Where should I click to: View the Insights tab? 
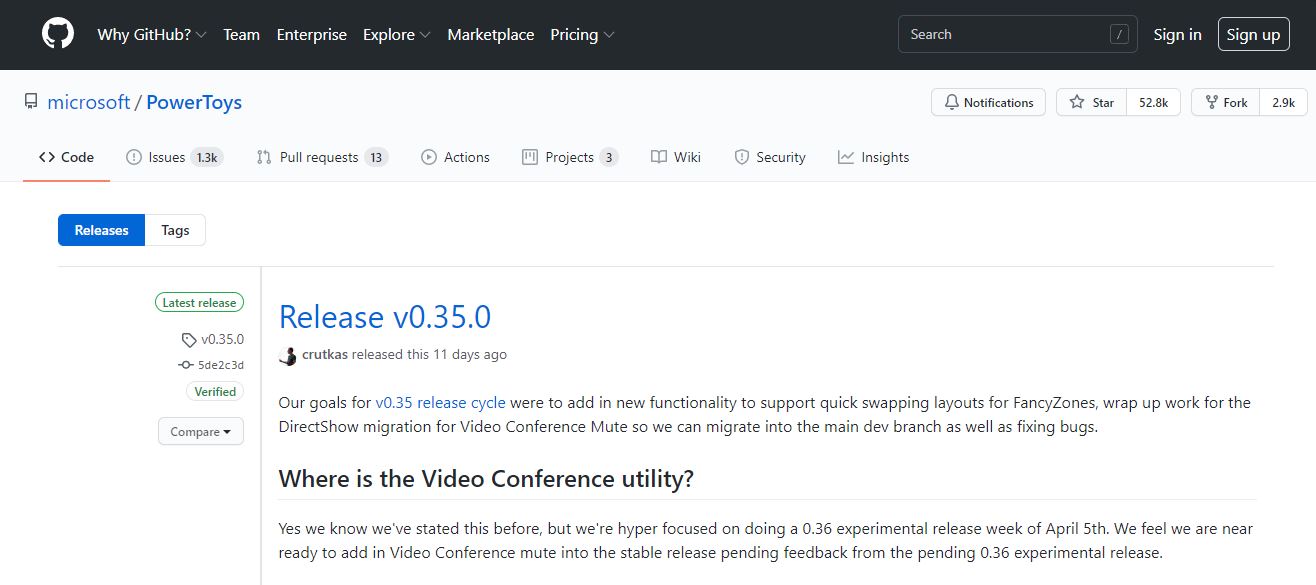(874, 157)
